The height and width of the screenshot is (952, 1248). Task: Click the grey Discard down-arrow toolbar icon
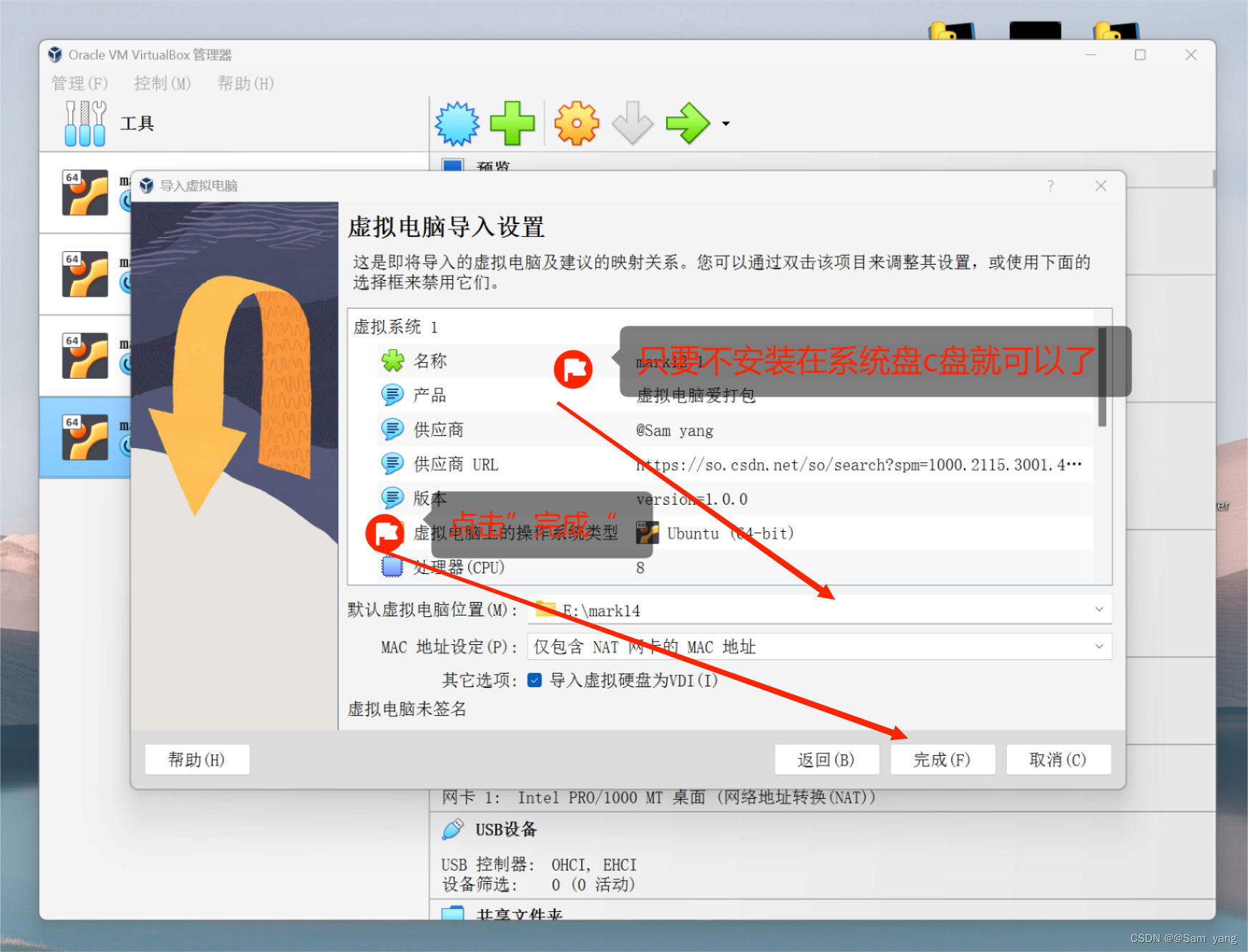[633, 123]
